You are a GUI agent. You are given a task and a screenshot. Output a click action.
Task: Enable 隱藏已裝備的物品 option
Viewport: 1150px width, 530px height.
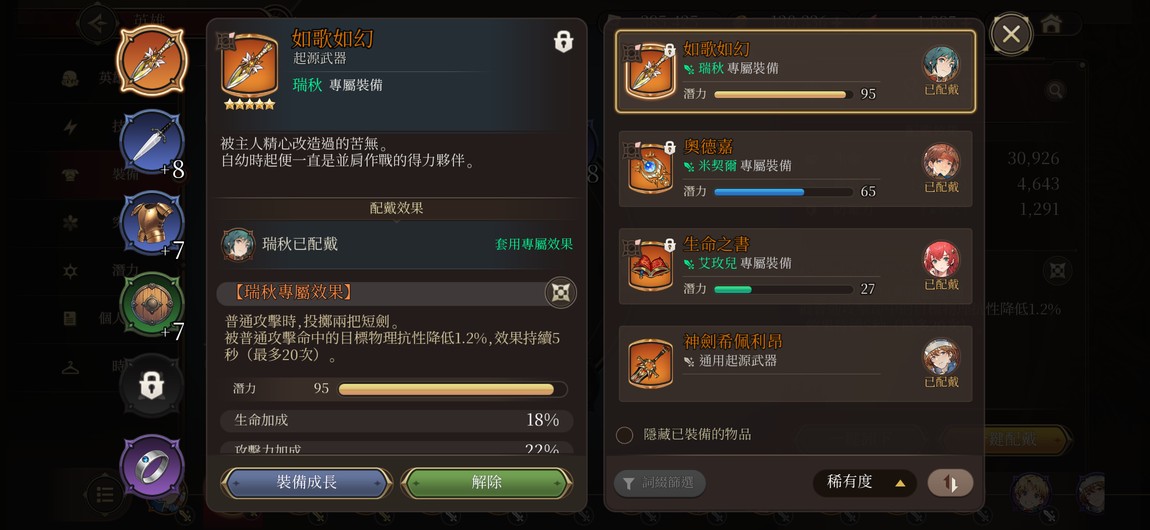pos(624,435)
